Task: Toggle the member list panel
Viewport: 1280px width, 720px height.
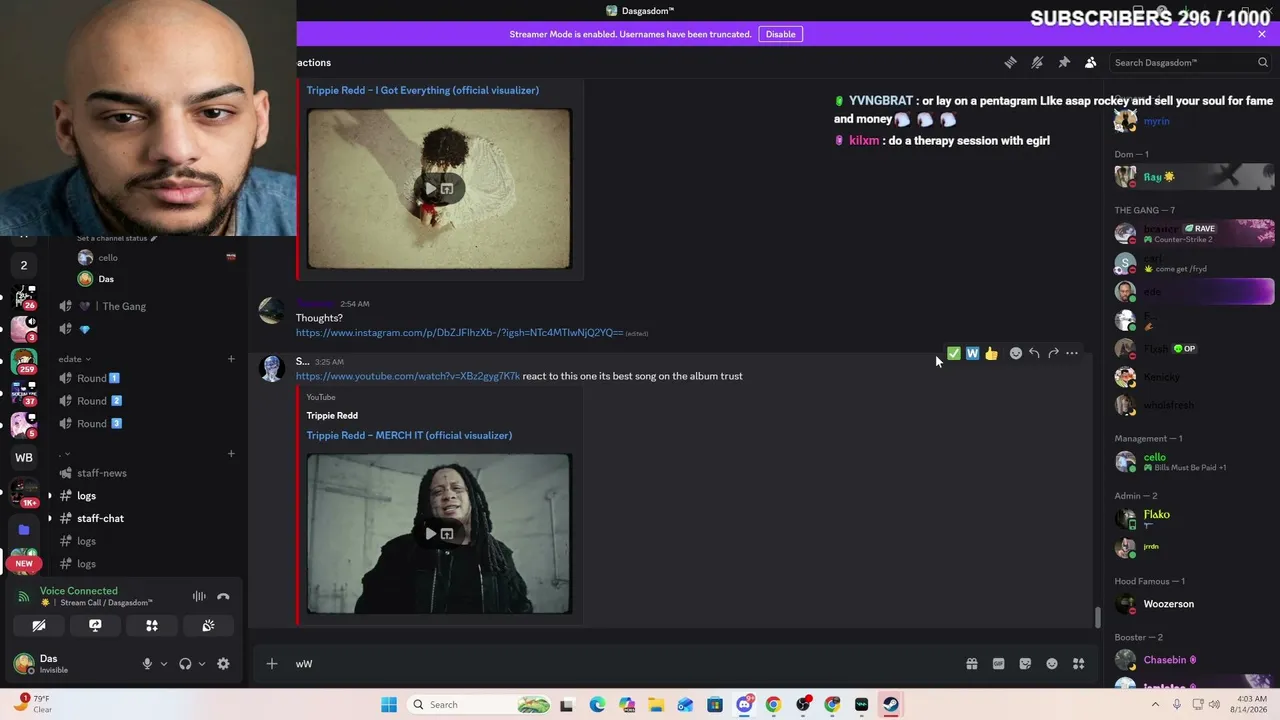Action: pos(1091,62)
